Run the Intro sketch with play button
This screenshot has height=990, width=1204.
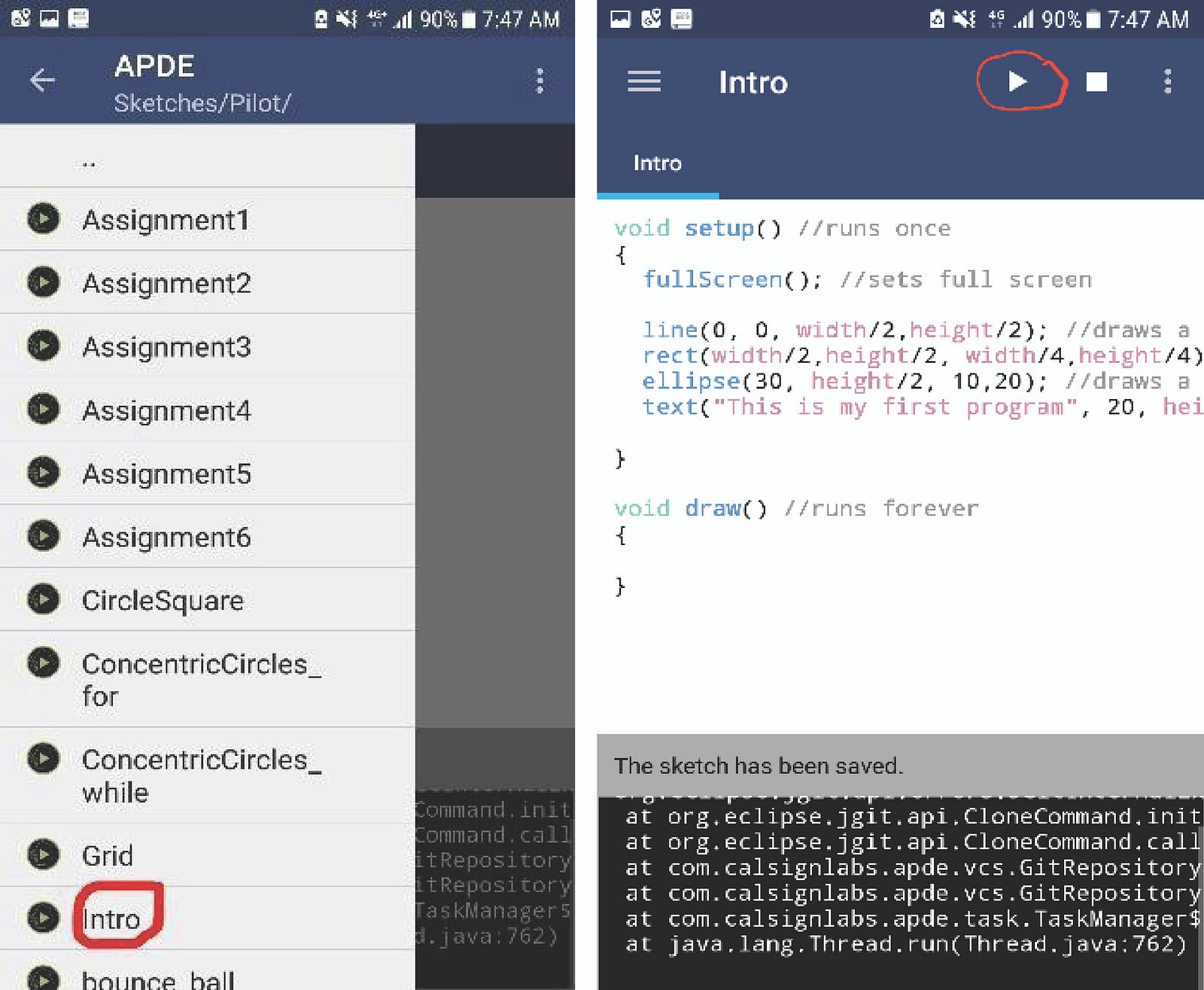click(1017, 81)
